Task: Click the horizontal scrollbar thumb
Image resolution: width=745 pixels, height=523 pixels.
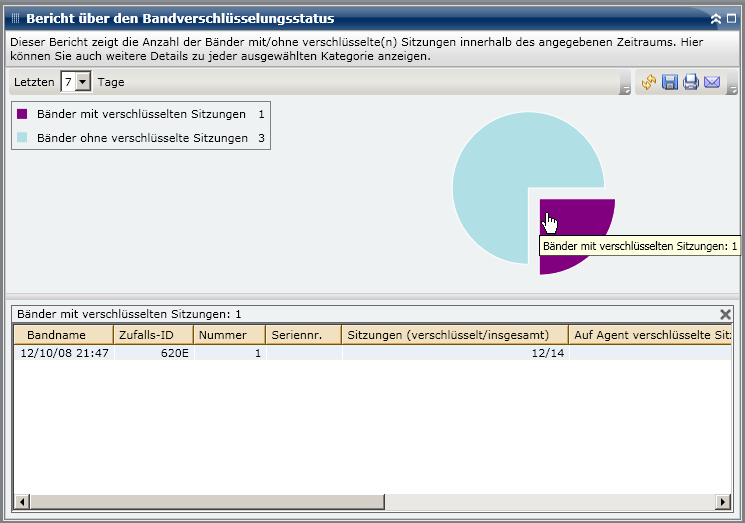Action: tap(207, 502)
